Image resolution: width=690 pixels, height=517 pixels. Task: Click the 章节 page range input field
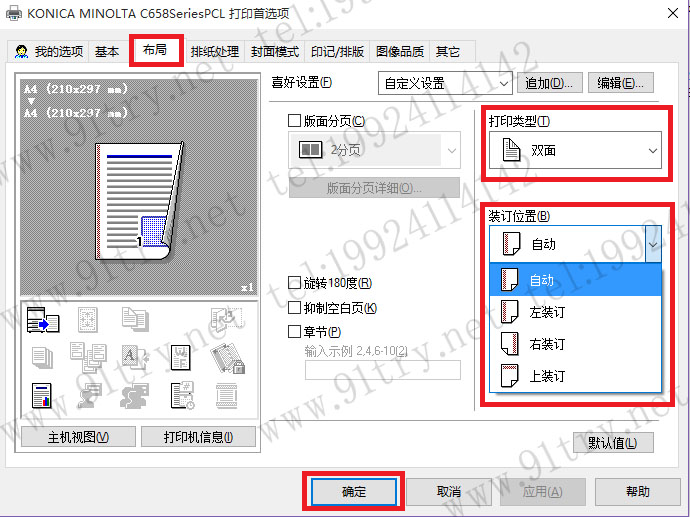[x=383, y=370]
